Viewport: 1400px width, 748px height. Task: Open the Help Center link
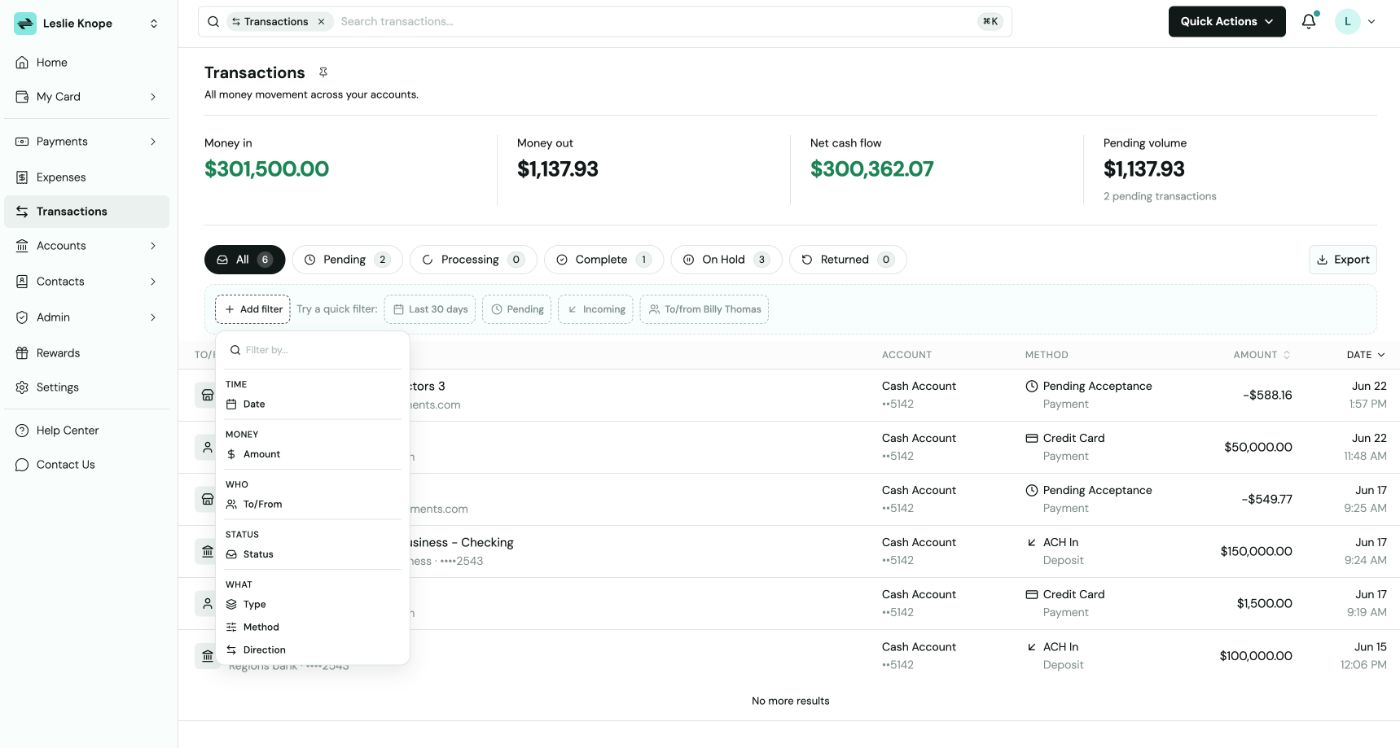pyautogui.click(x=87, y=430)
